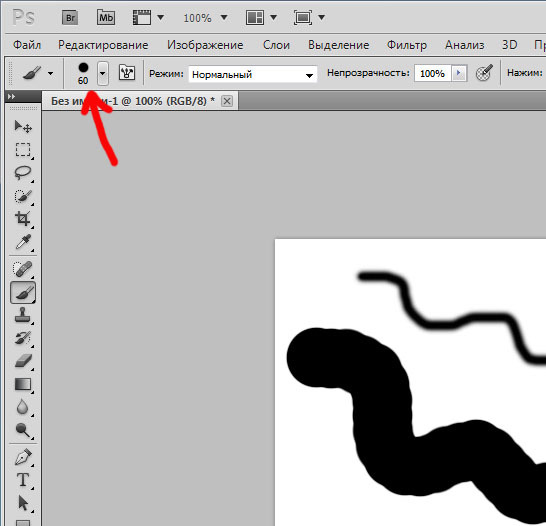
Task: Click the opacity 100% input field
Action: 433,73
